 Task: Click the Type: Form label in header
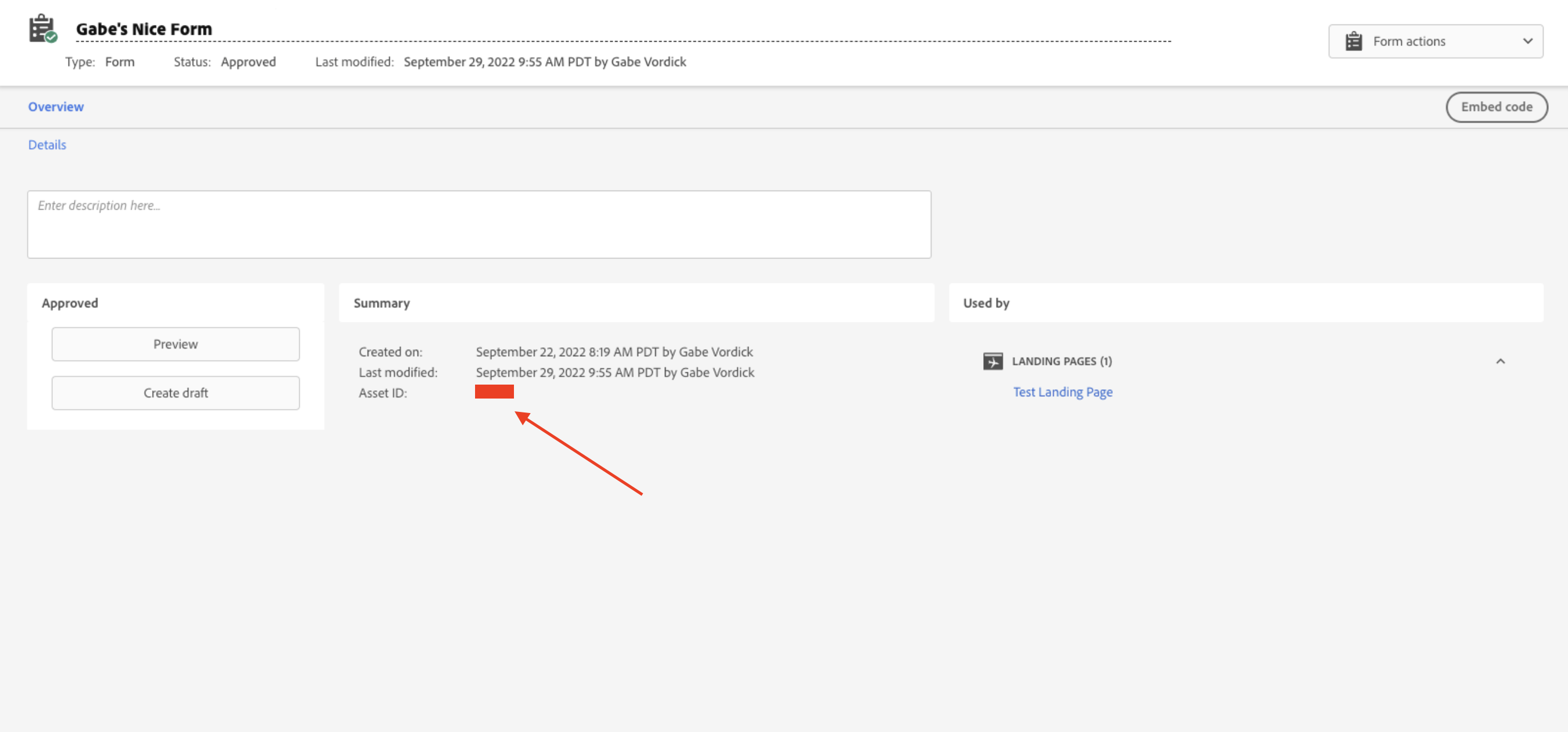click(x=100, y=62)
